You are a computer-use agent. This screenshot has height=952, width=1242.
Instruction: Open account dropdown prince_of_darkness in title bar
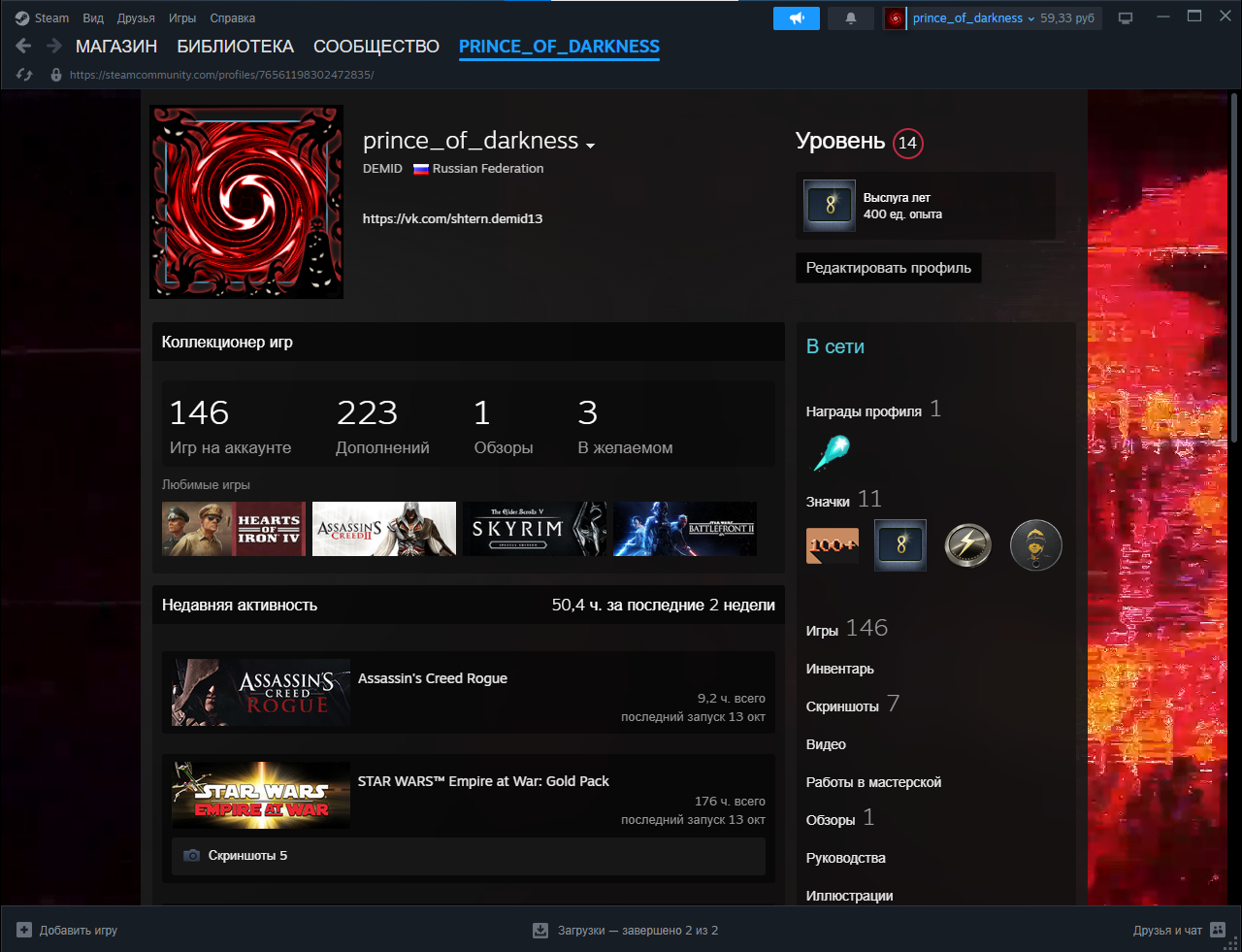973,18
